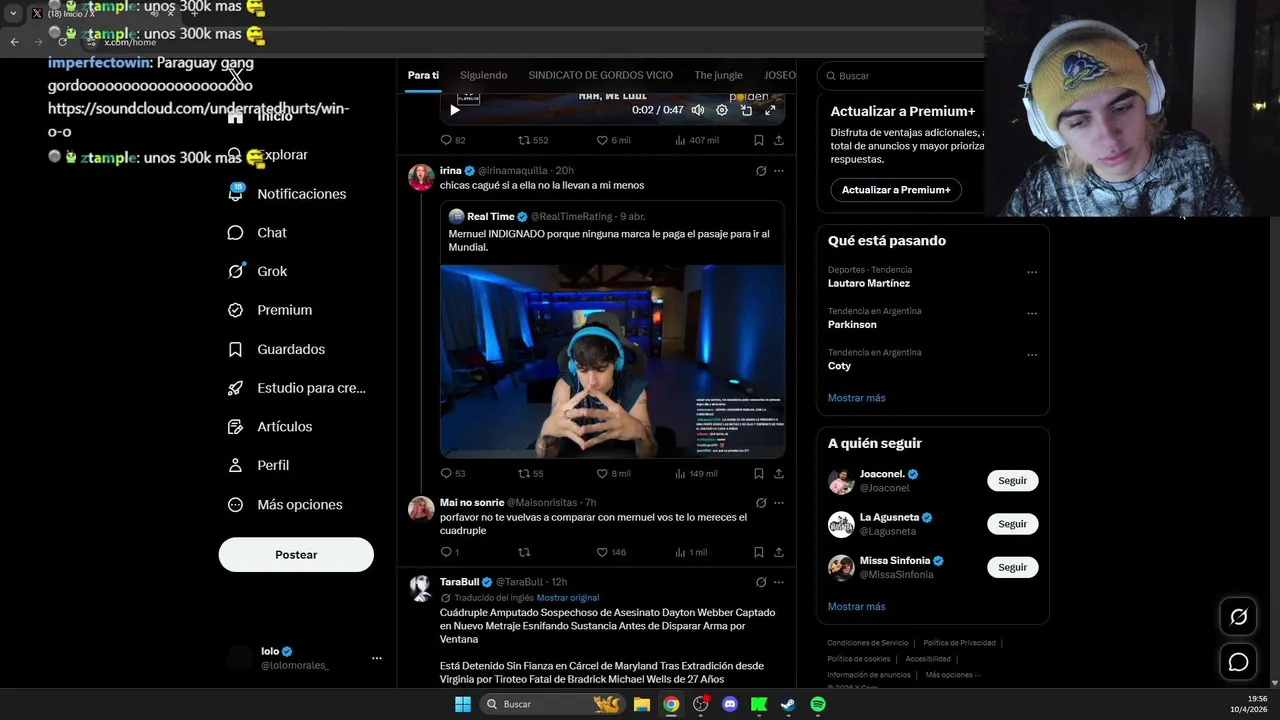Like the post with 6 mil likes
This screenshot has height=720, width=1280.
(613, 140)
